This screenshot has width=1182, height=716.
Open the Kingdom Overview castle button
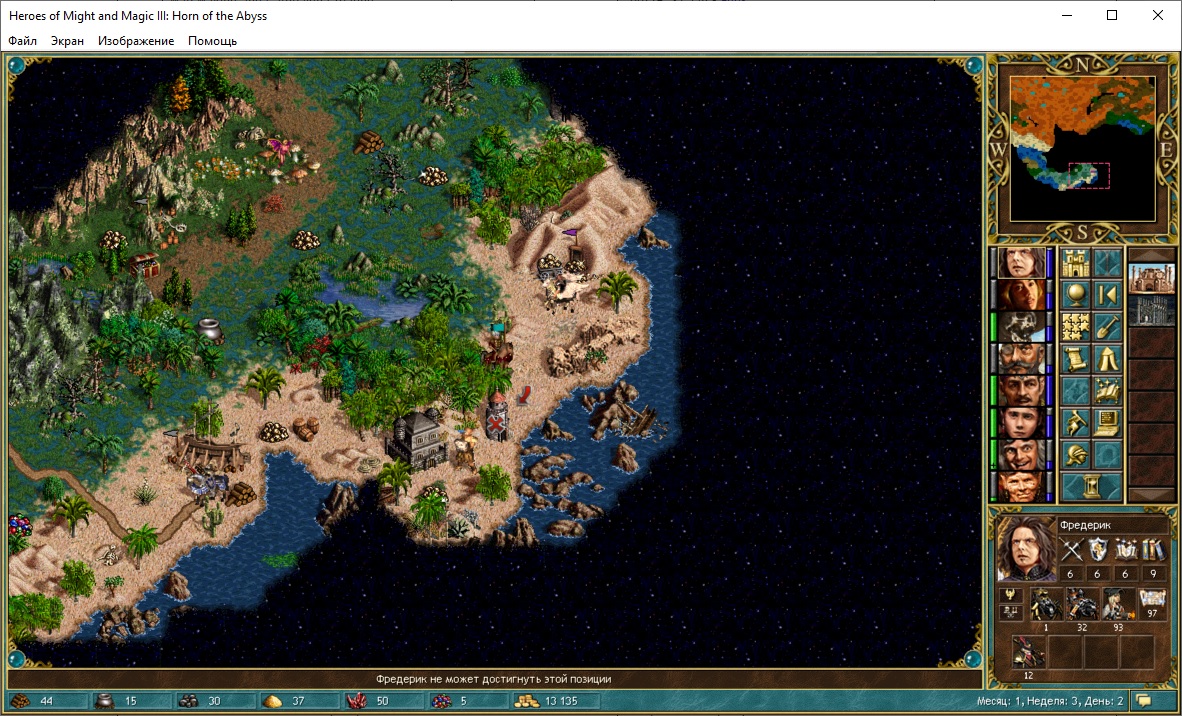point(1074,264)
